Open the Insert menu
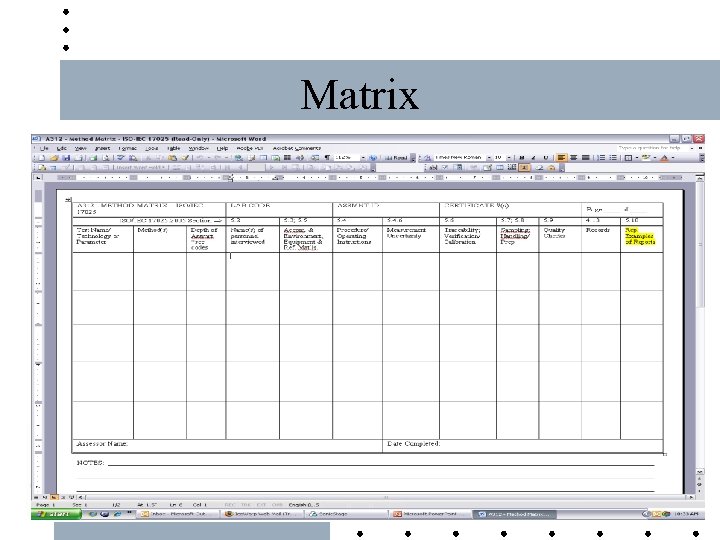This screenshot has height=540, width=720. pyautogui.click(x=102, y=148)
